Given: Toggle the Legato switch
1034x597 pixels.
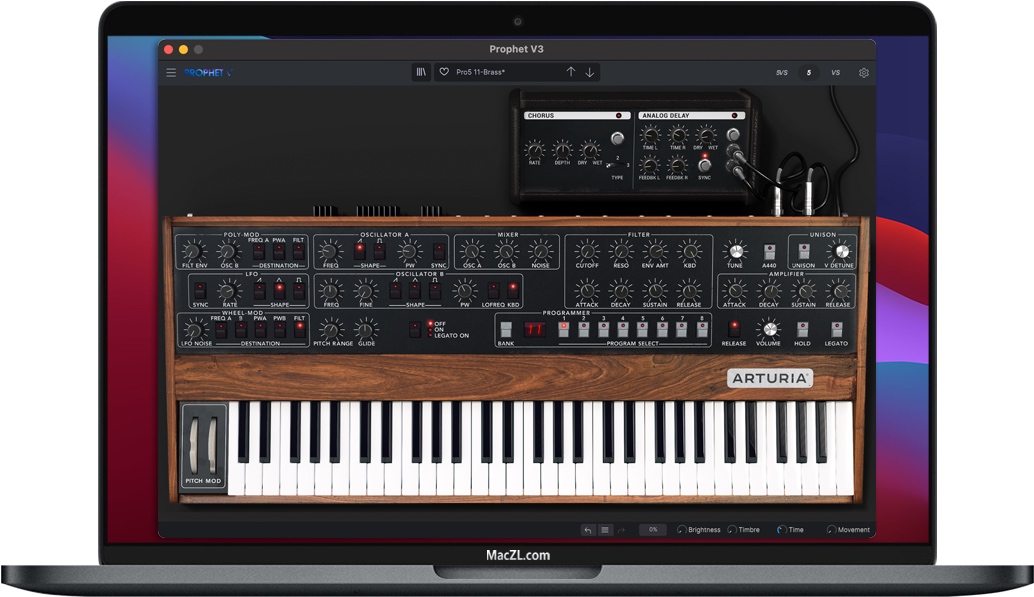Looking at the screenshot, I should [x=837, y=328].
